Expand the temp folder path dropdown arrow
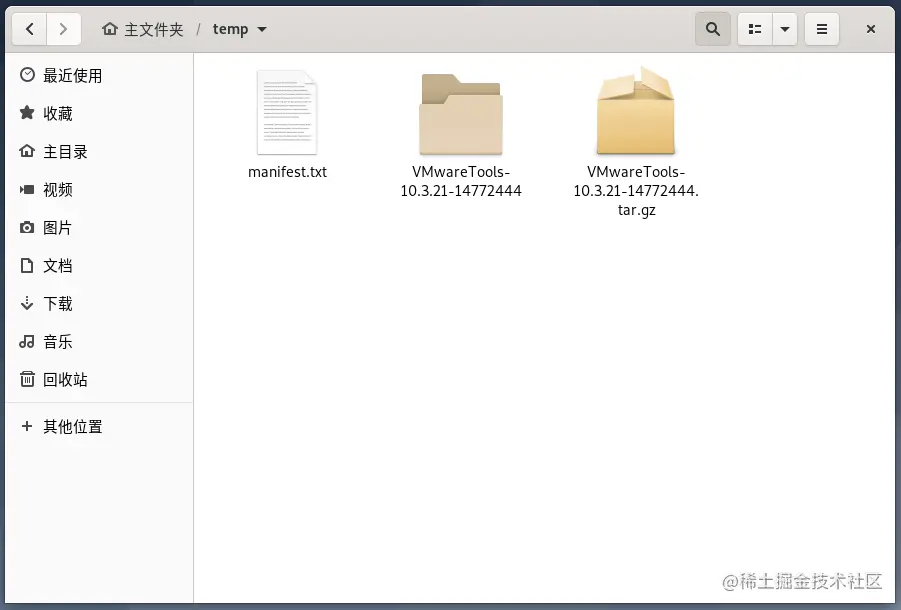Viewport: 901px width, 610px height. [262, 29]
